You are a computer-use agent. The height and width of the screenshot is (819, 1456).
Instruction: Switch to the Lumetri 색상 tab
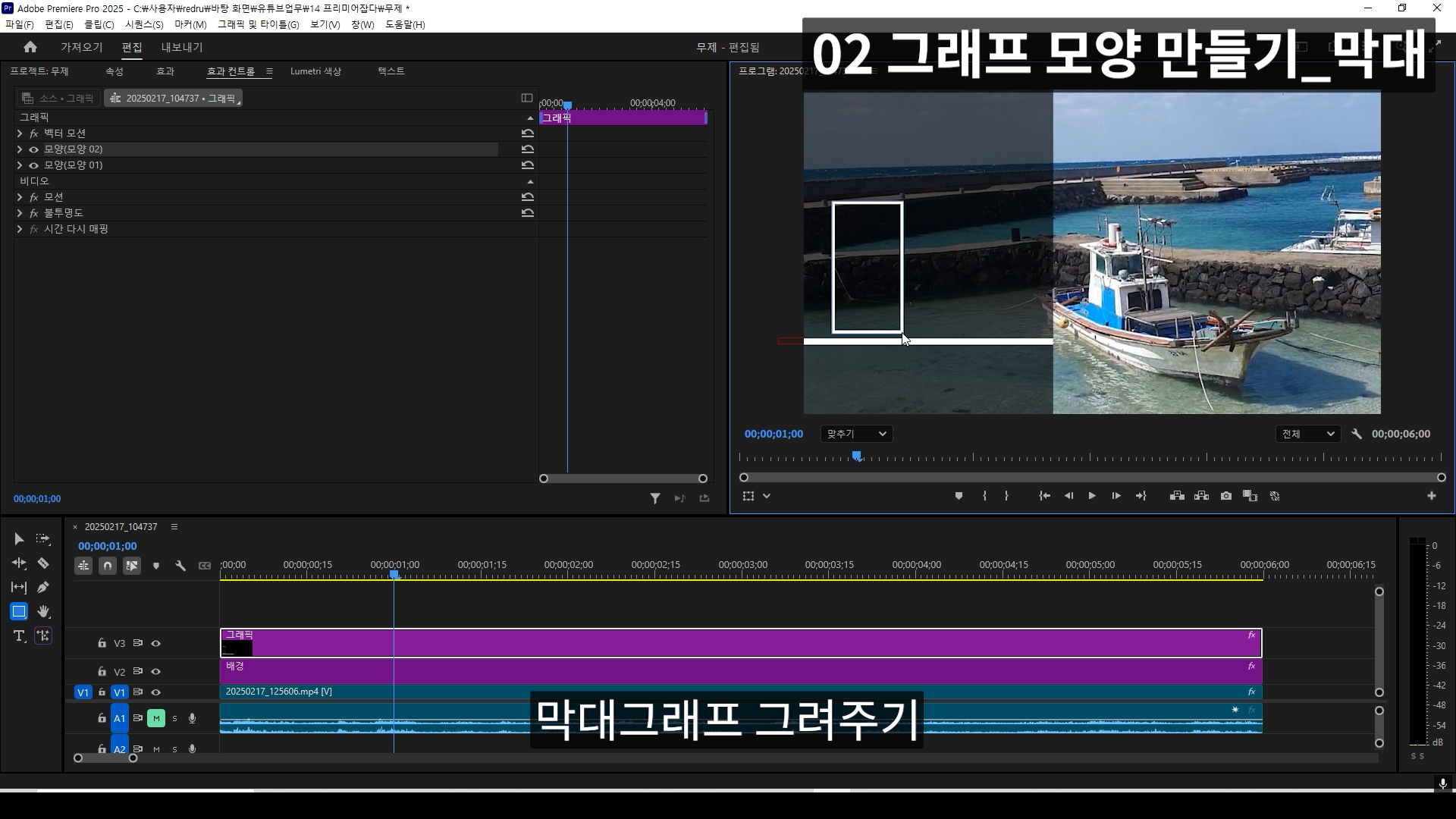coord(315,71)
